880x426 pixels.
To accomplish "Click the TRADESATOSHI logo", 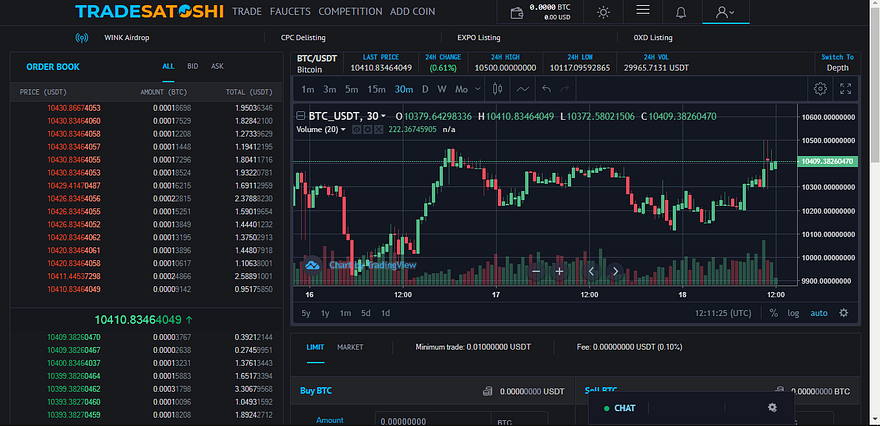I will click(149, 11).
